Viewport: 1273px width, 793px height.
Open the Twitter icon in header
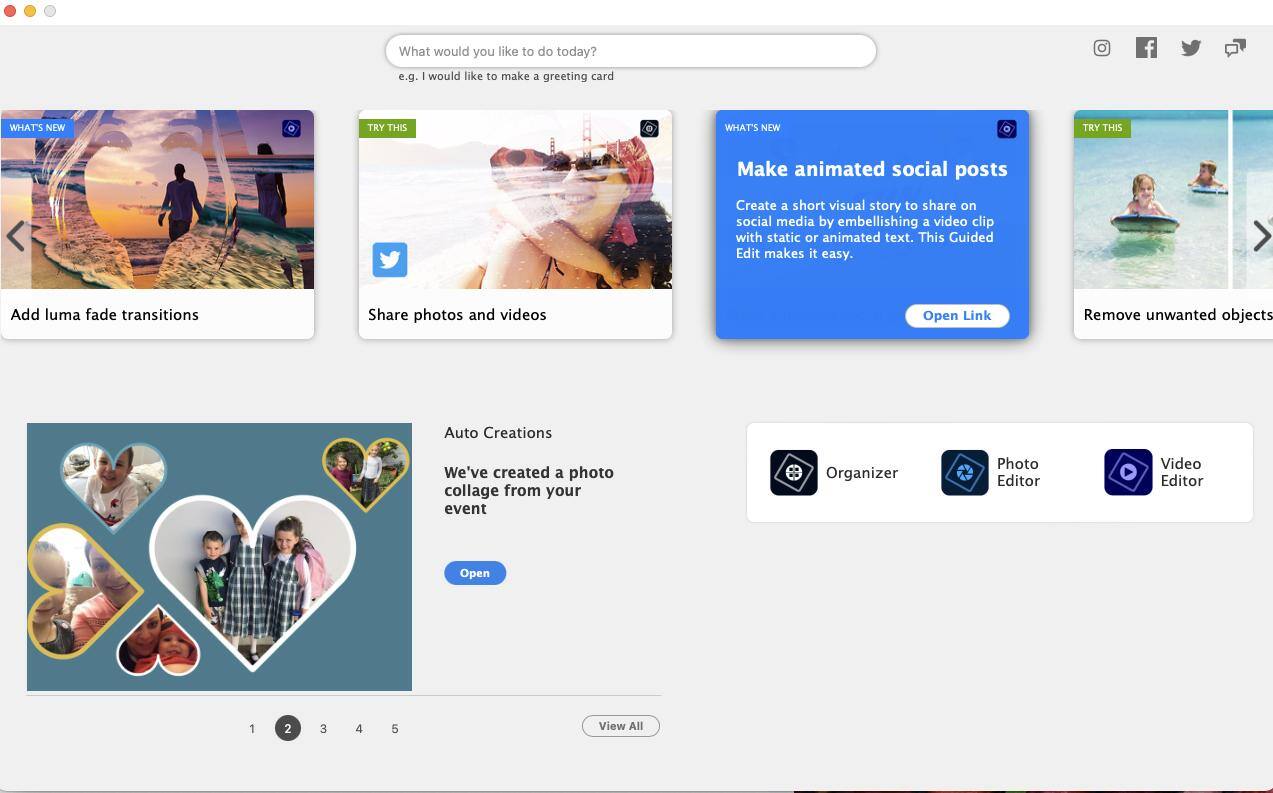[1190, 48]
